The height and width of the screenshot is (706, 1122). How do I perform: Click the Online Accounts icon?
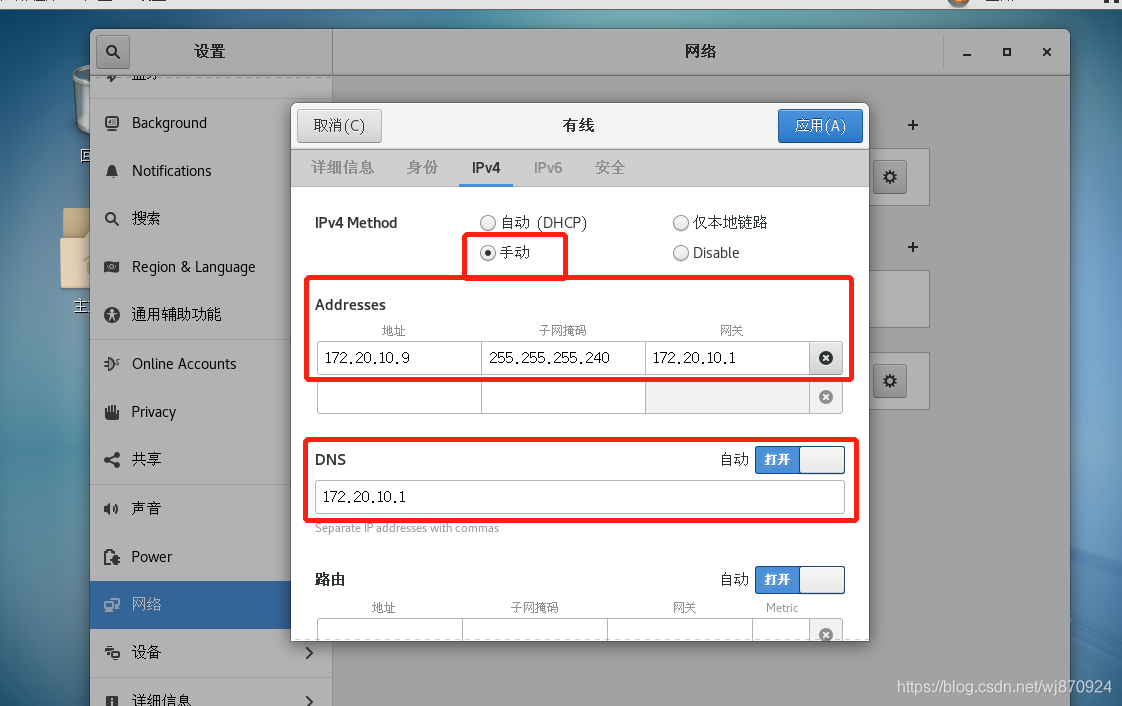click(112, 364)
